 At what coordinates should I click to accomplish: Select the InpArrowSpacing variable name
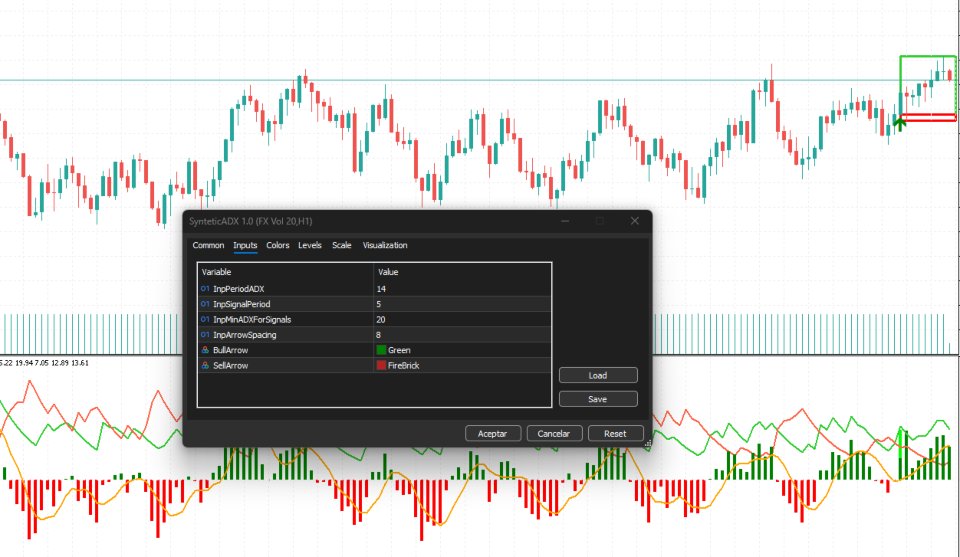point(244,335)
